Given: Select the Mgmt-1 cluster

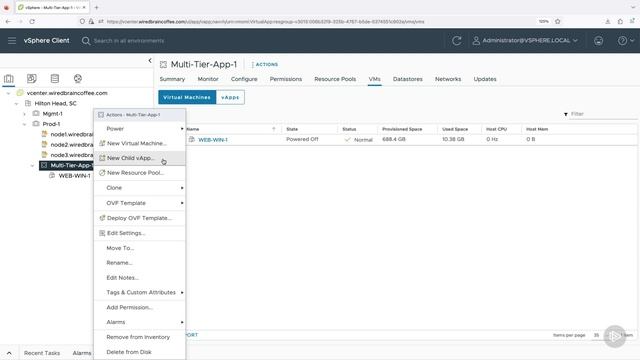Looking at the screenshot, I should coord(52,114).
